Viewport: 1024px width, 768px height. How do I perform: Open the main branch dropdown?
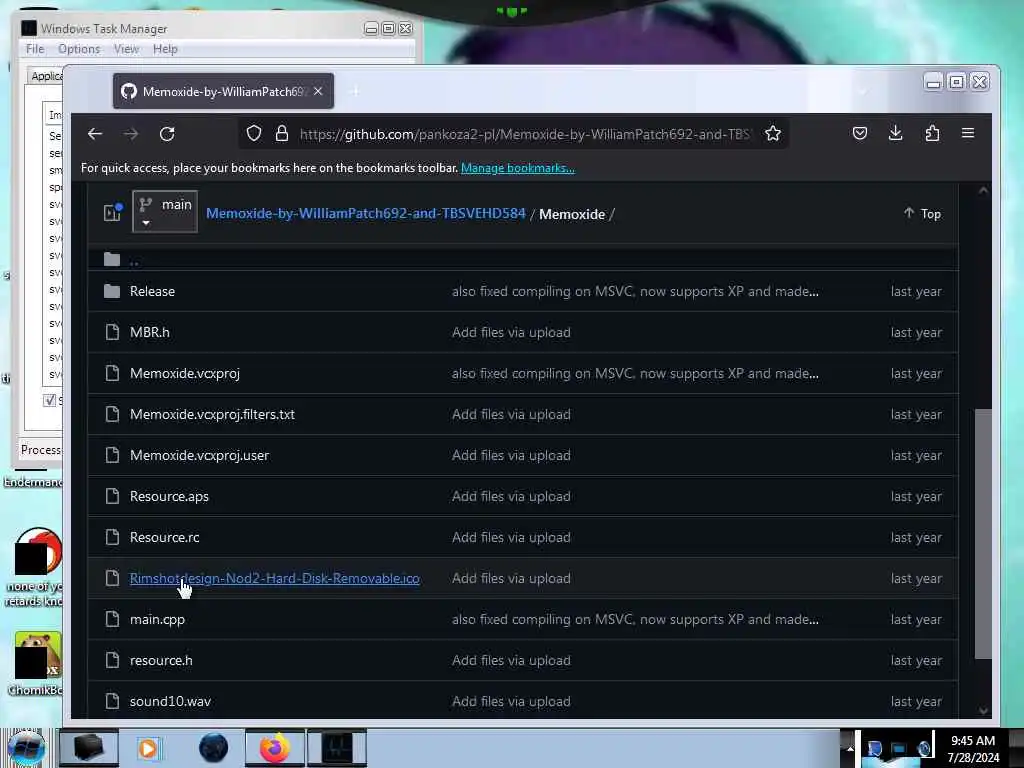pos(165,212)
